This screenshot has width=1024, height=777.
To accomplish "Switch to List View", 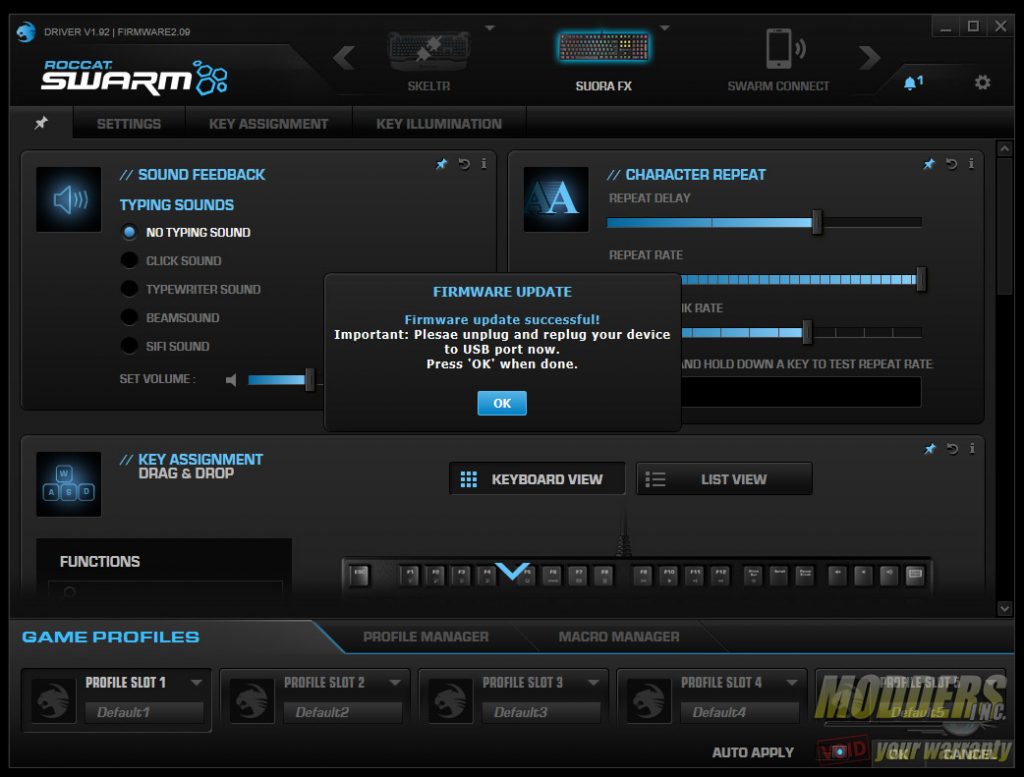I will click(724, 479).
